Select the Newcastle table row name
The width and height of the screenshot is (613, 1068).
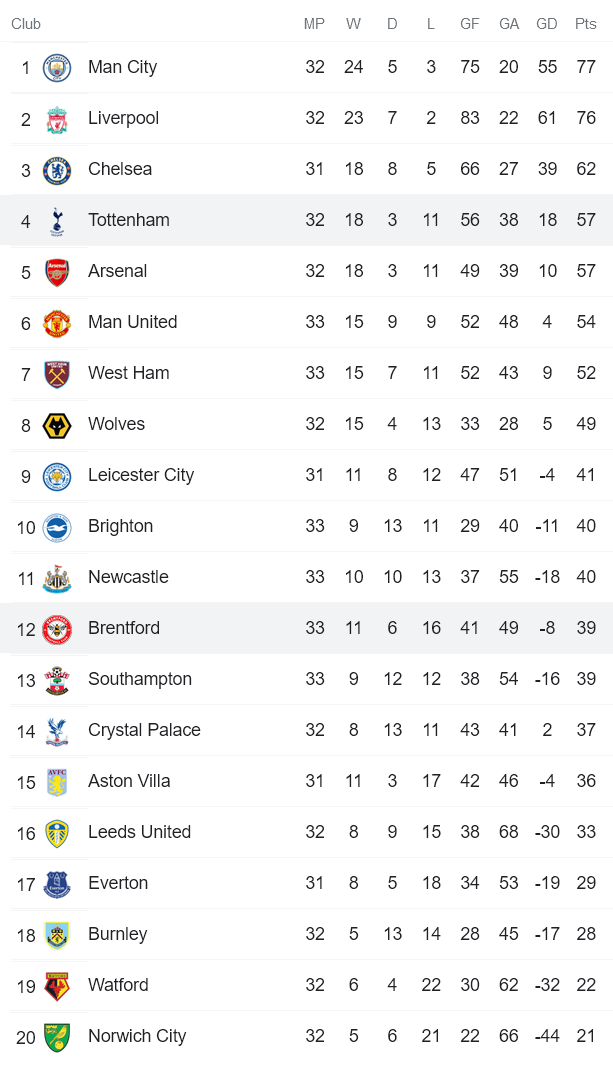tap(128, 577)
